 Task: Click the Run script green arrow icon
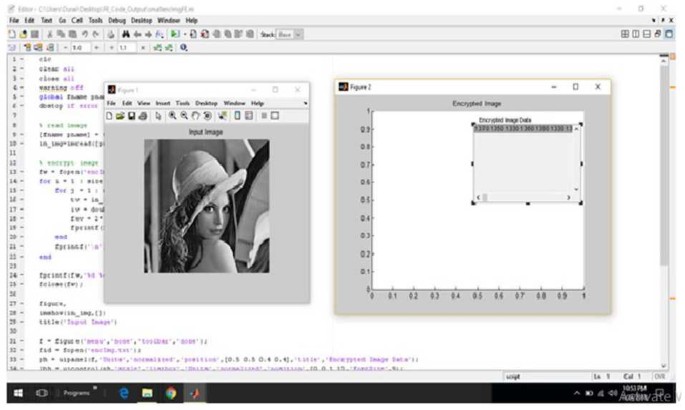tap(174, 34)
